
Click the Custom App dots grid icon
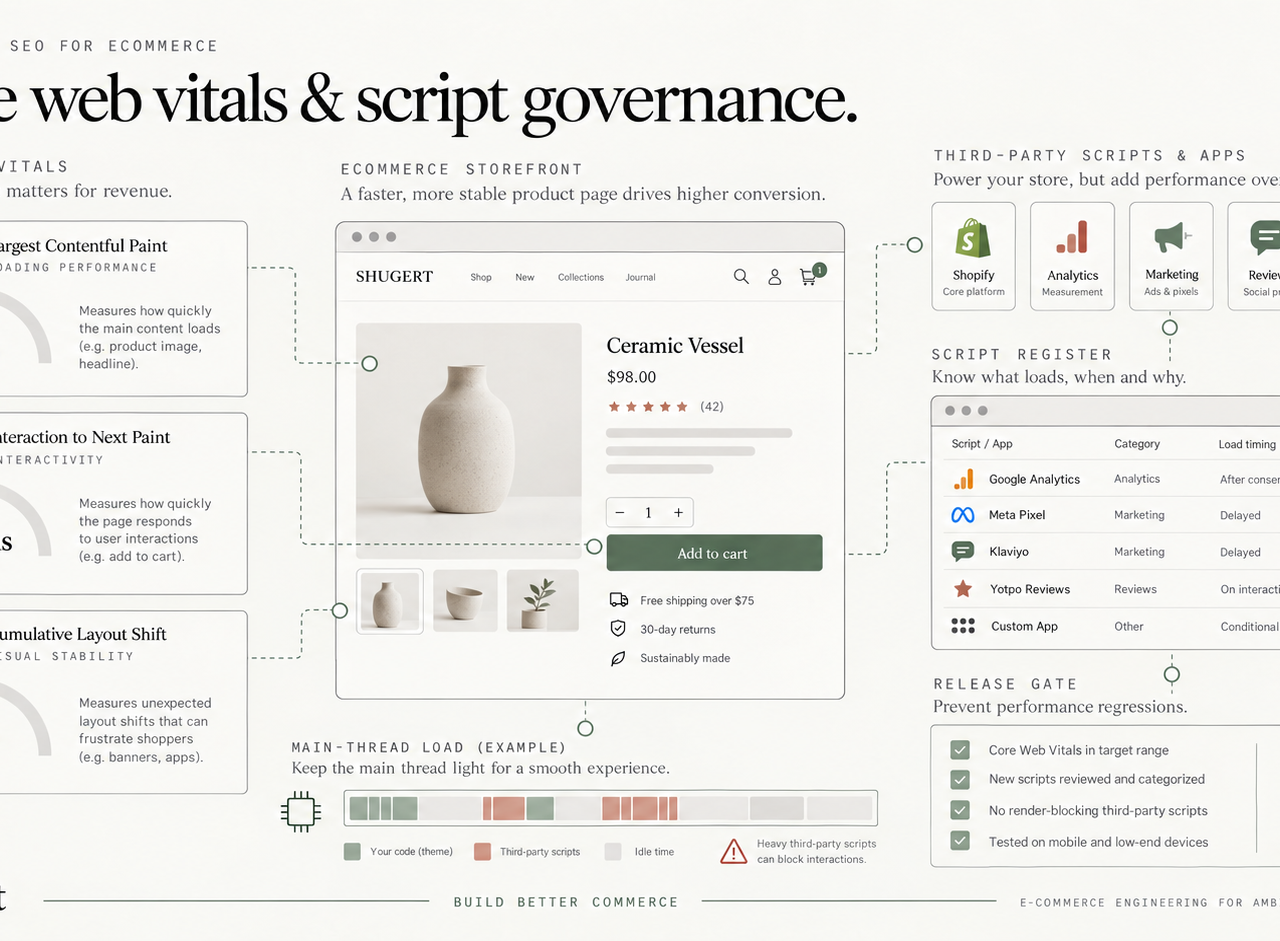(963, 626)
